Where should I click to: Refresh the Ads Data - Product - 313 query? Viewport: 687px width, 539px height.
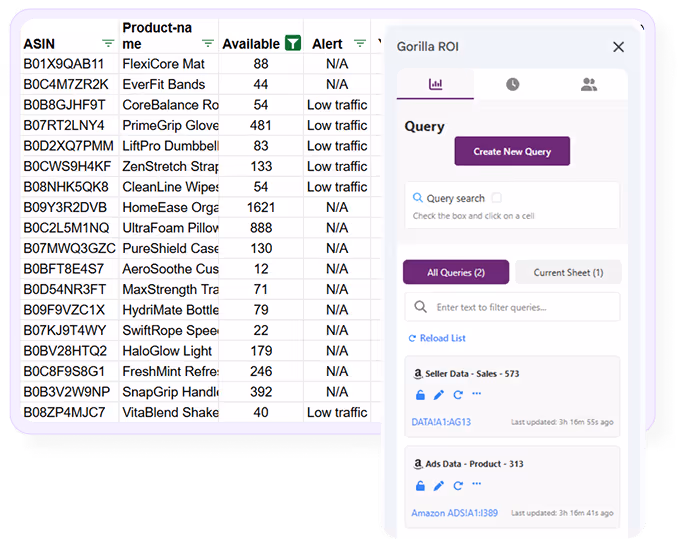458,486
